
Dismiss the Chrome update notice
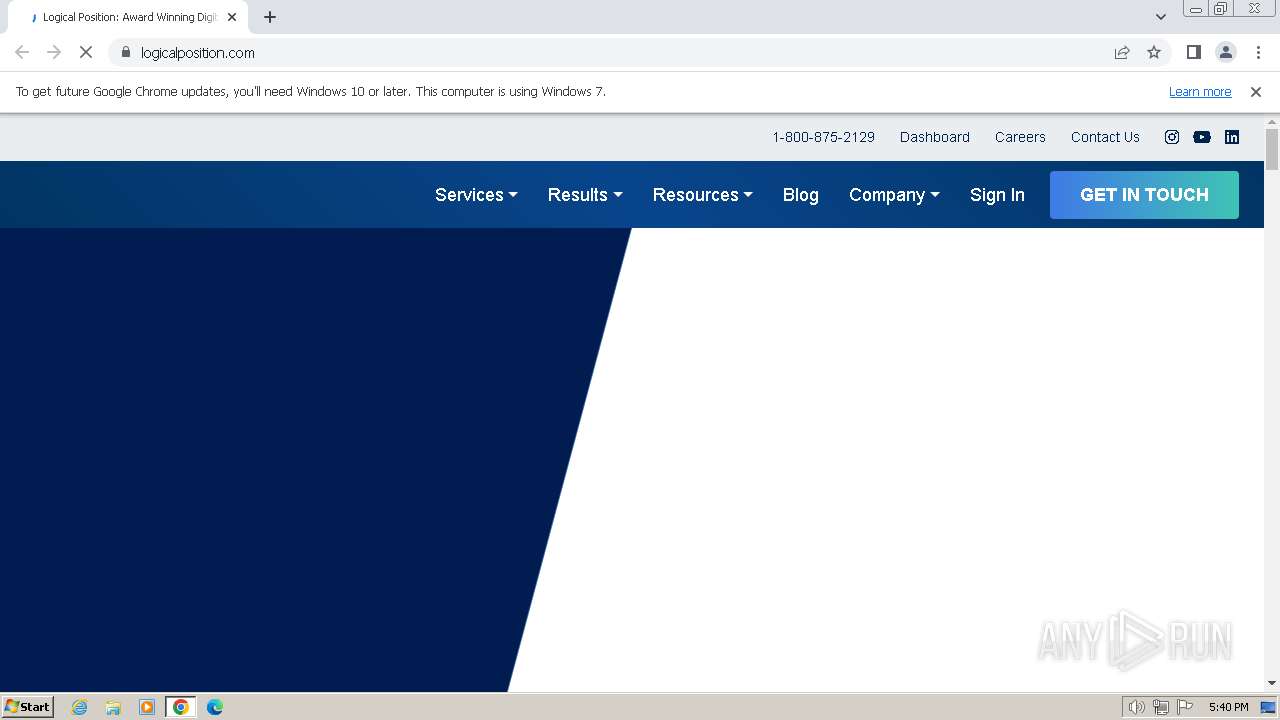[x=1256, y=91]
